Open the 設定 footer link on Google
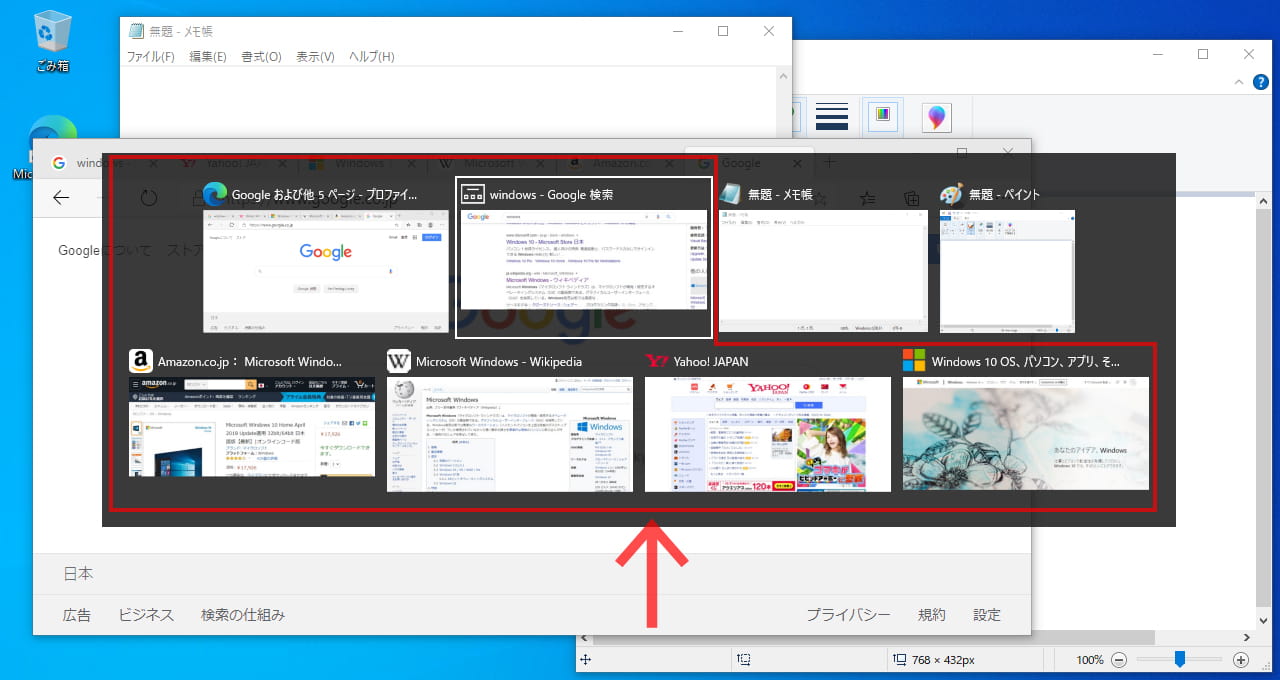Image resolution: width=1280 pixels, height=680 pixels. (x=987, y=615)
